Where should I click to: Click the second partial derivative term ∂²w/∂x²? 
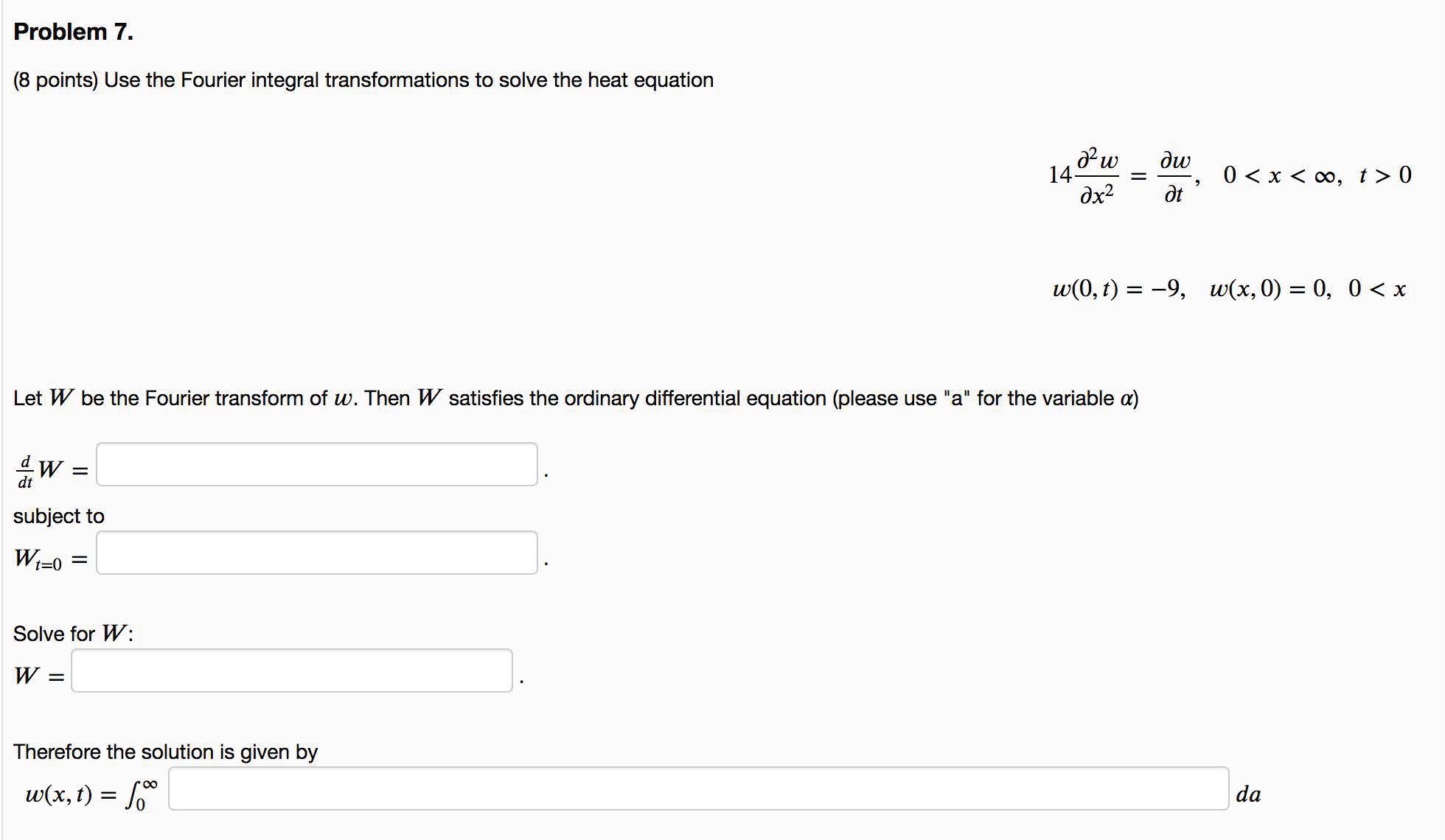[1097, 176]
